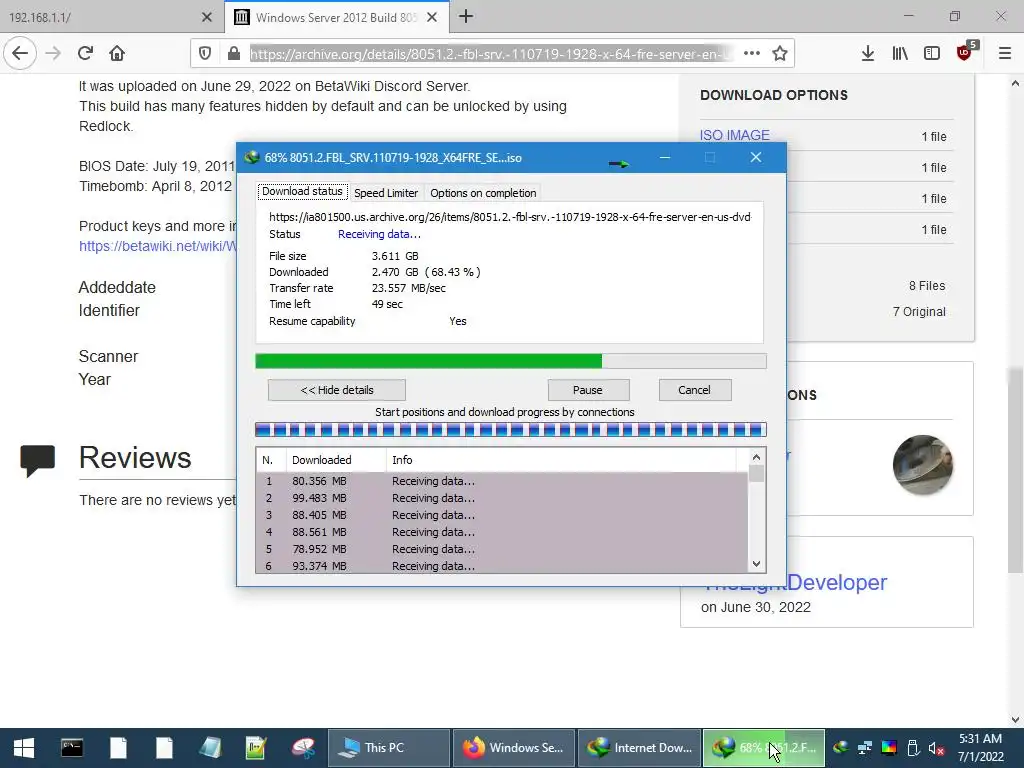The image size is (1024, 768).
Task: Open the TheLightDeveloper uploader link
Action: pos(837,582)
